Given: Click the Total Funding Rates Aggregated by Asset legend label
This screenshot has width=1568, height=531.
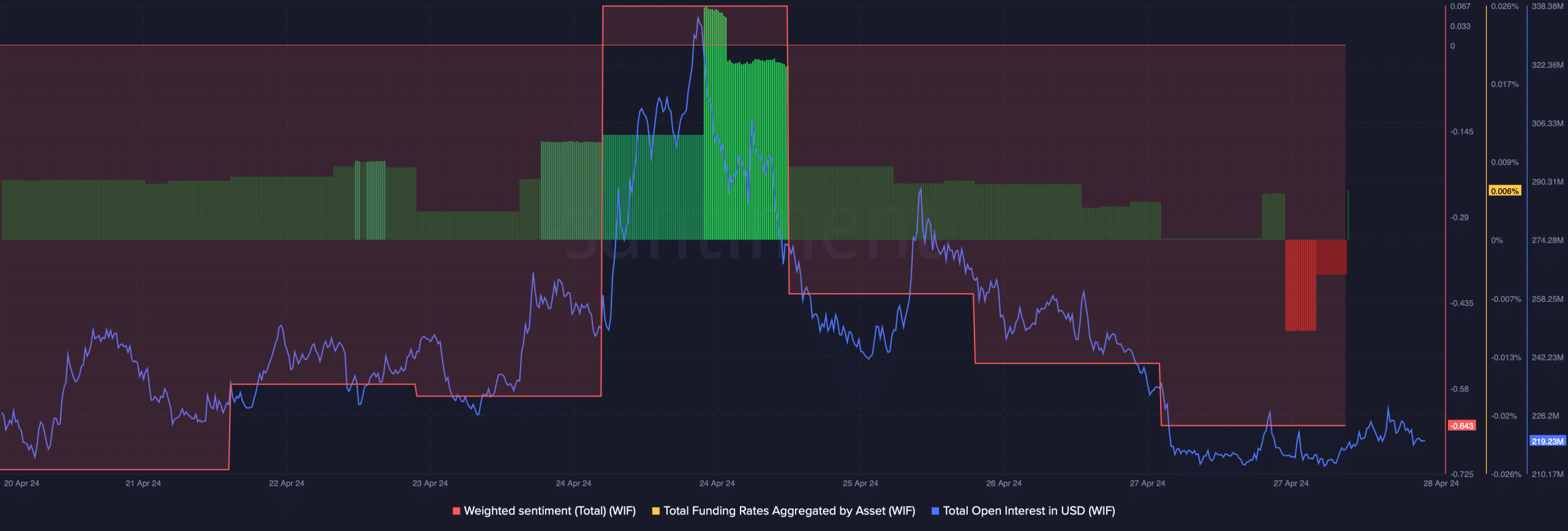Looking at the screenshot, I should pyautogui.click(x=789, y=511).
